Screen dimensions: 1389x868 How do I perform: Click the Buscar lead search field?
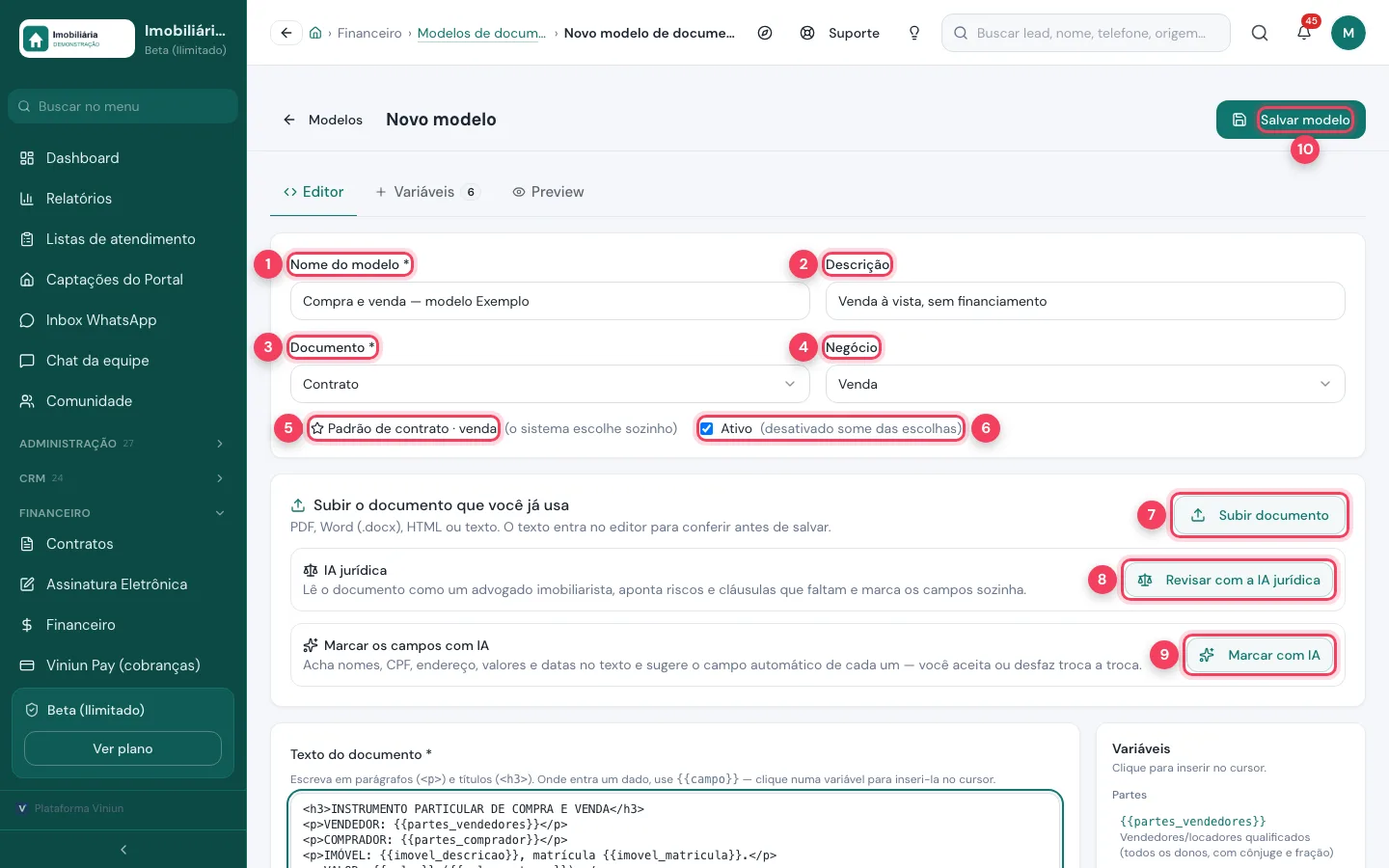pos(1086,33)
